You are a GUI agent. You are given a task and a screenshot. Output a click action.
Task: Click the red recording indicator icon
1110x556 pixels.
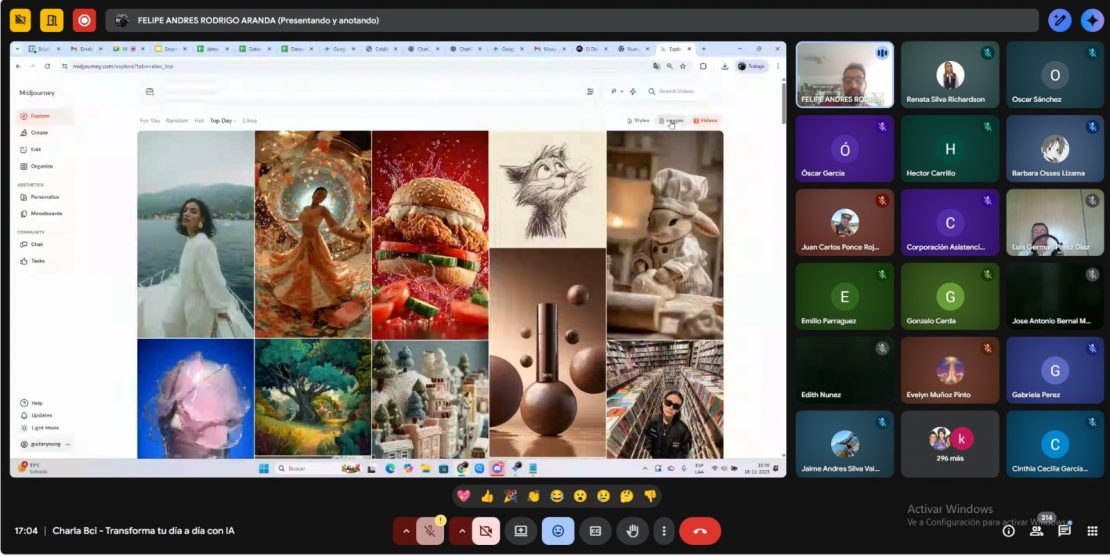tap(85, 20)
